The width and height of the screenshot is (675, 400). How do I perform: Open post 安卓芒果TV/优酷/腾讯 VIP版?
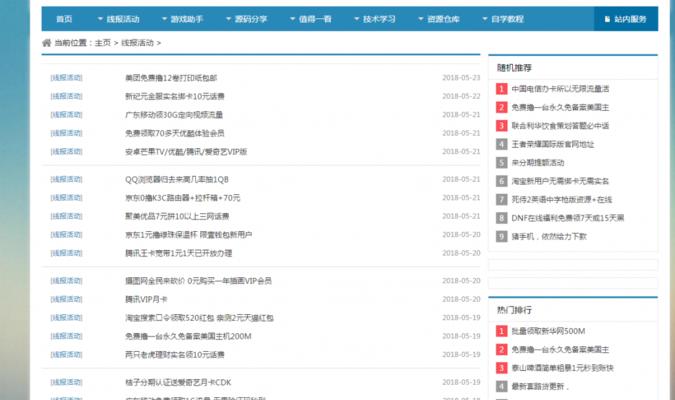[x=186, y=152]
